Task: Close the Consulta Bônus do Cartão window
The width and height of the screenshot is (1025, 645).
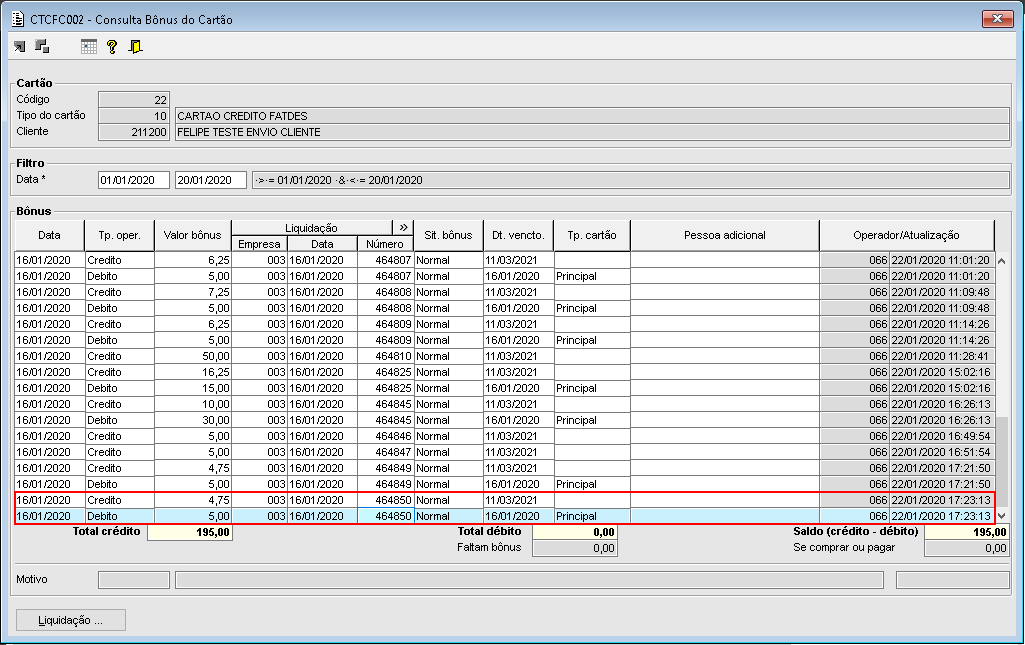Action: [998, 18]
